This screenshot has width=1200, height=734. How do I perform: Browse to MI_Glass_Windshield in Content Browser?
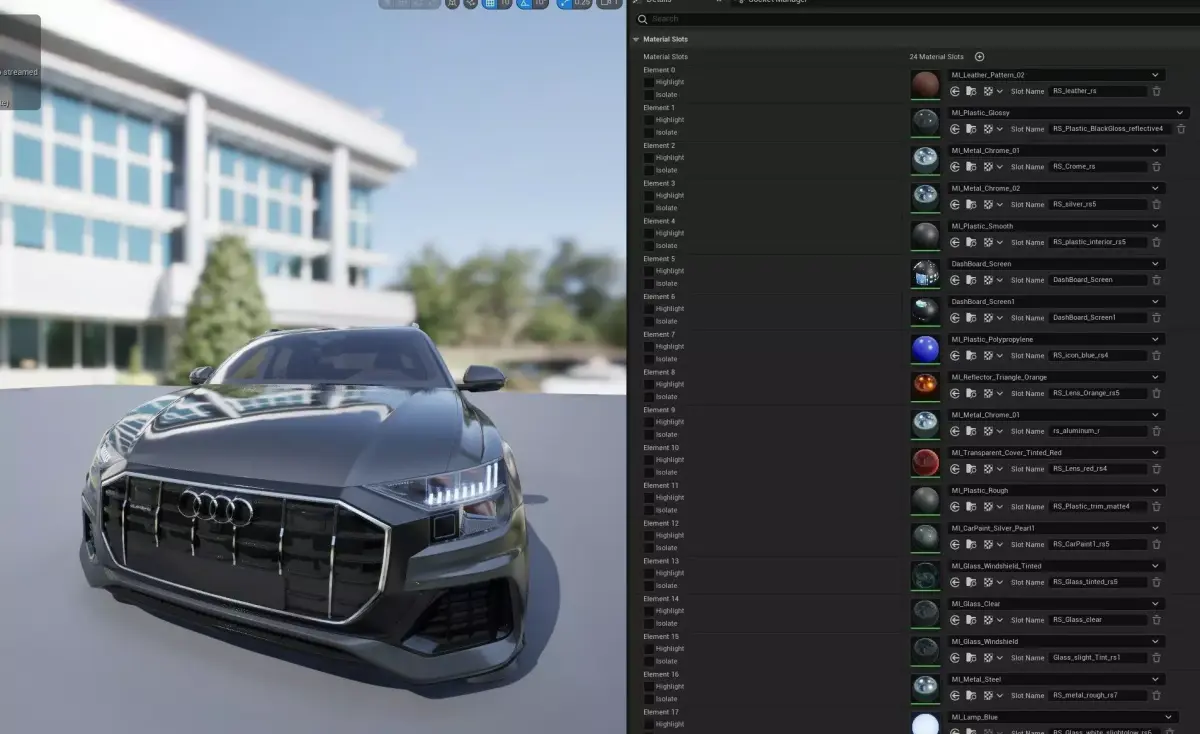click(971, 658)
